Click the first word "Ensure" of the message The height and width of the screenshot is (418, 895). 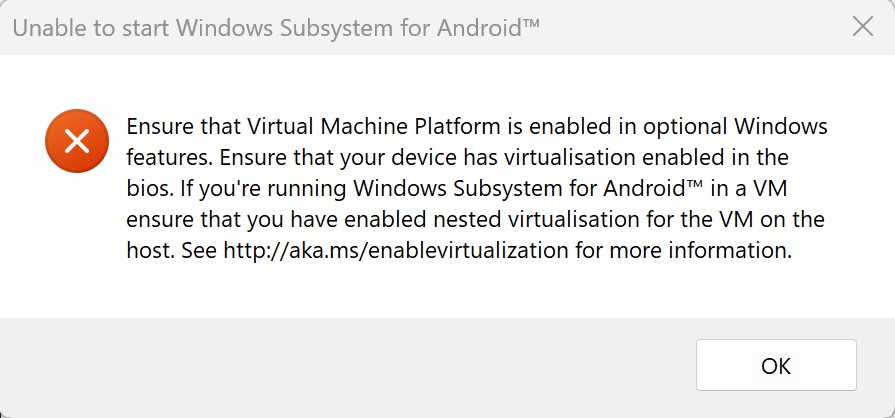(157, 127)
